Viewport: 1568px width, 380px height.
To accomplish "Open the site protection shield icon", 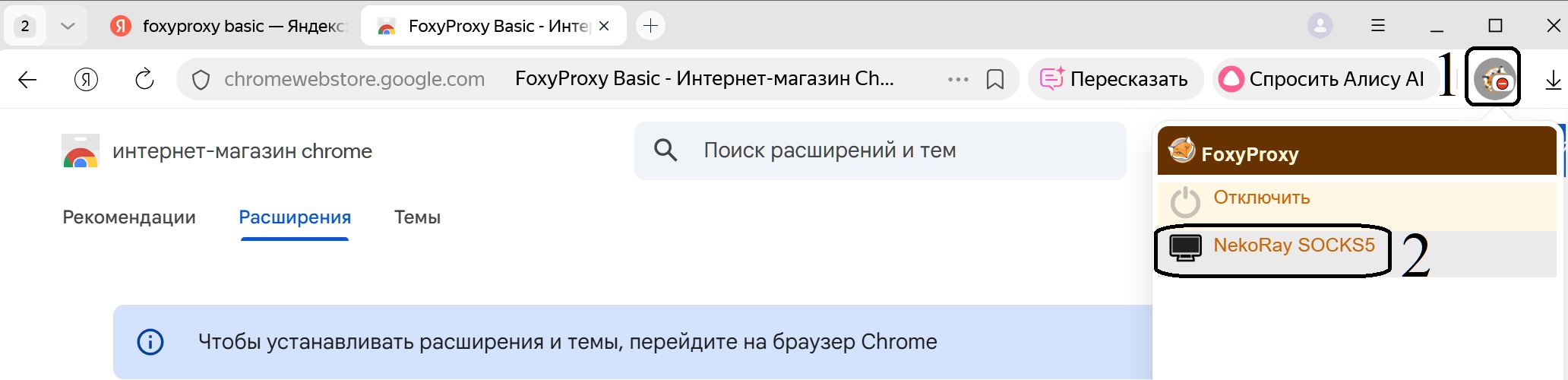I will point(201,79).
